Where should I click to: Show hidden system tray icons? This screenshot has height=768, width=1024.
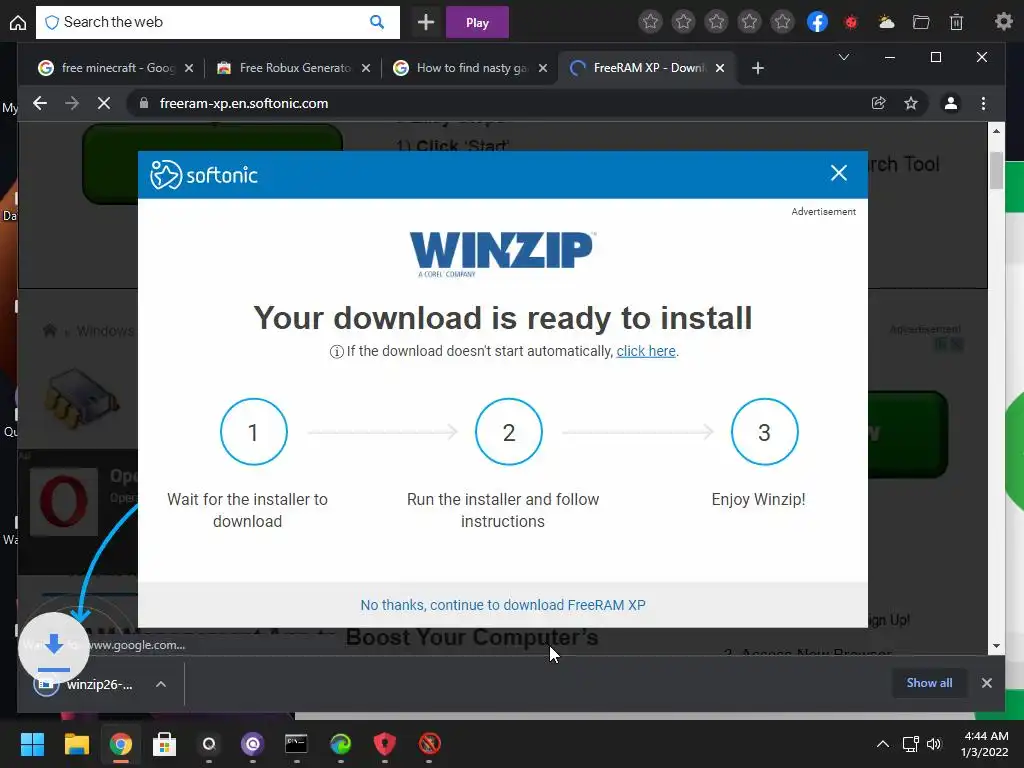pyautogui.click(x=882, y=744)
